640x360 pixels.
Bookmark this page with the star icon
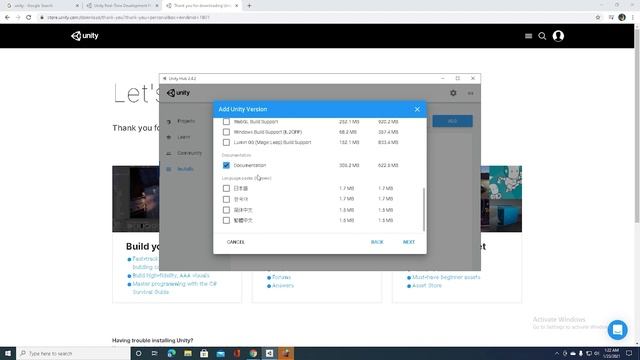[x=598, y=18]
